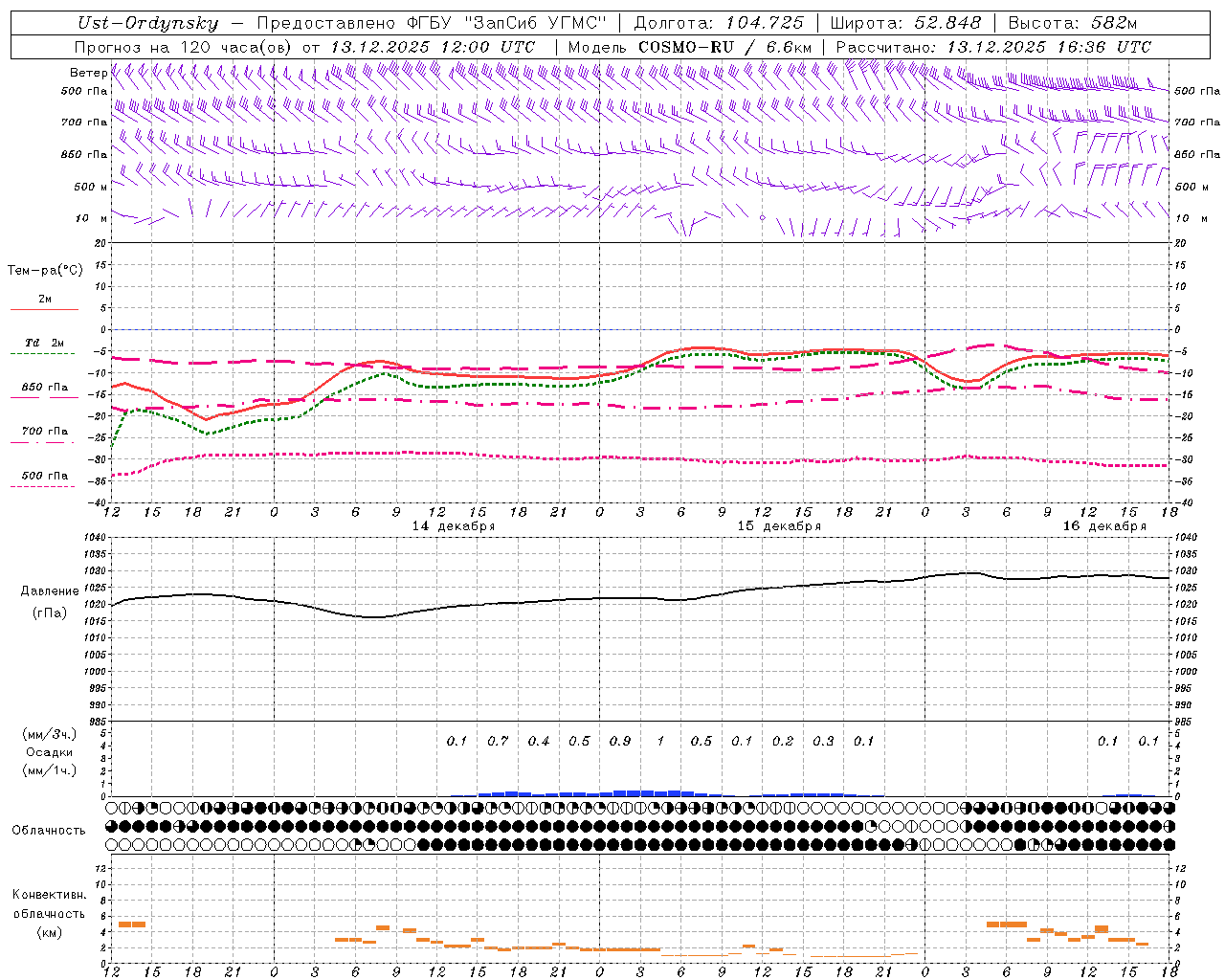Click the forecast start time 13.12.2025 12:00 UTC
This screenshot has height=980, width=1225.
(x=433, y=47)
